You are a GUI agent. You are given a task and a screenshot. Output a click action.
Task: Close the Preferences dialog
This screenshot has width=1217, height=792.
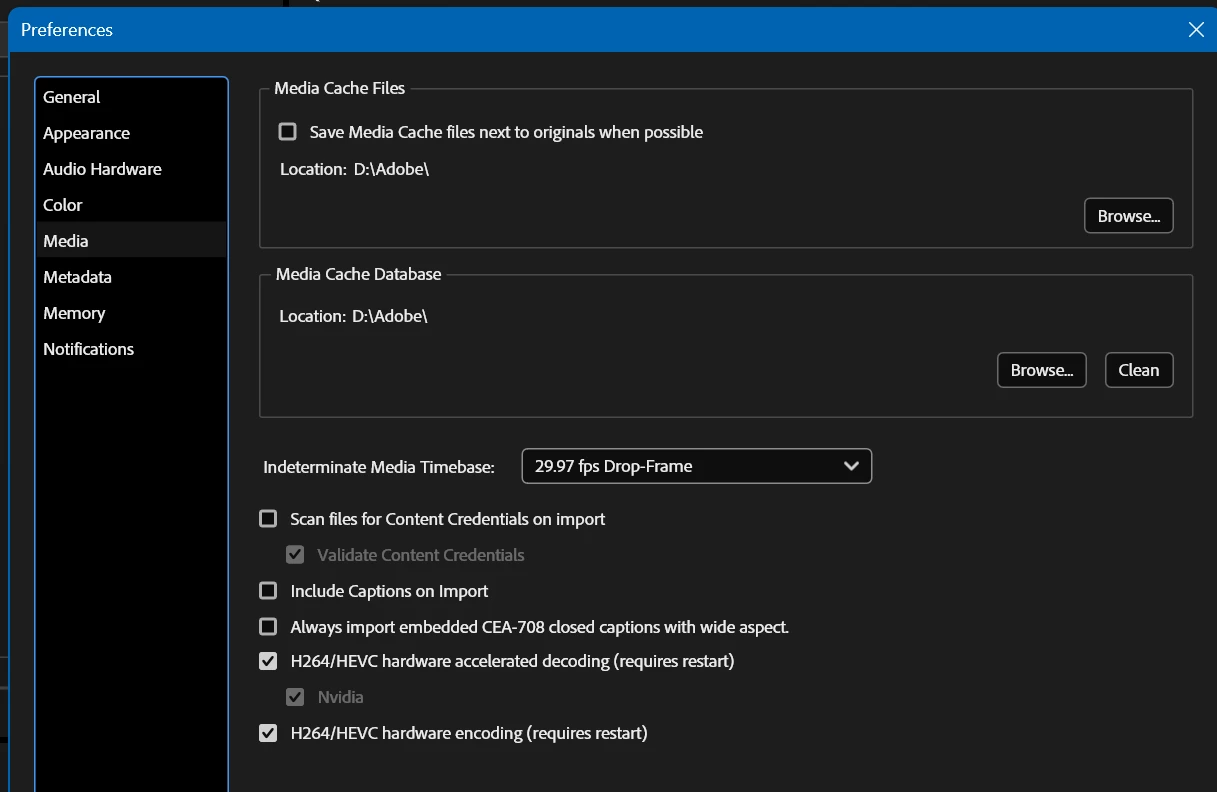tap(1196, 30)
